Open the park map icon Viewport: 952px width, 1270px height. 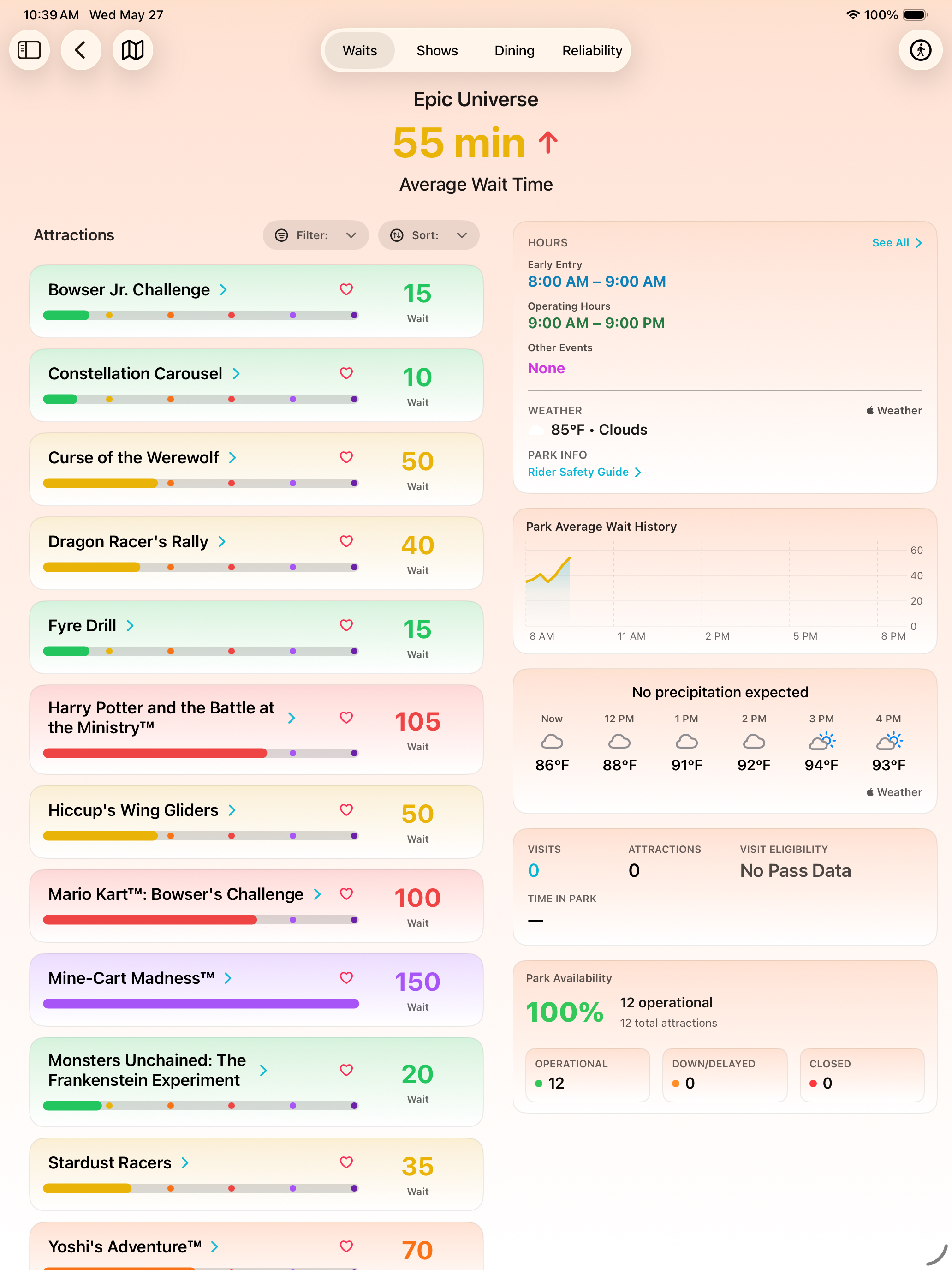pos(132,50)
